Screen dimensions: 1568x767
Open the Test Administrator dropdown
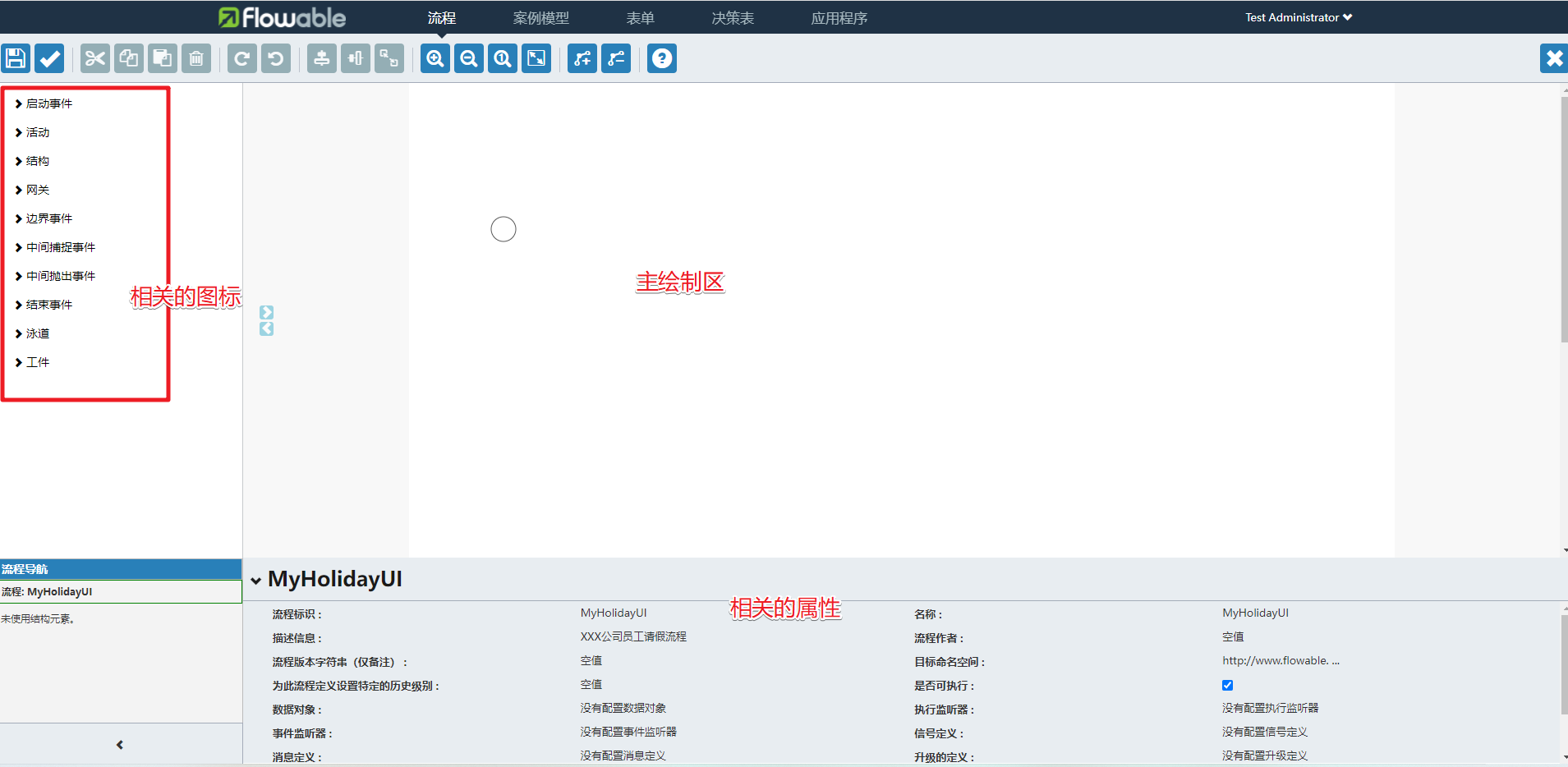(x=1298, y=17)
